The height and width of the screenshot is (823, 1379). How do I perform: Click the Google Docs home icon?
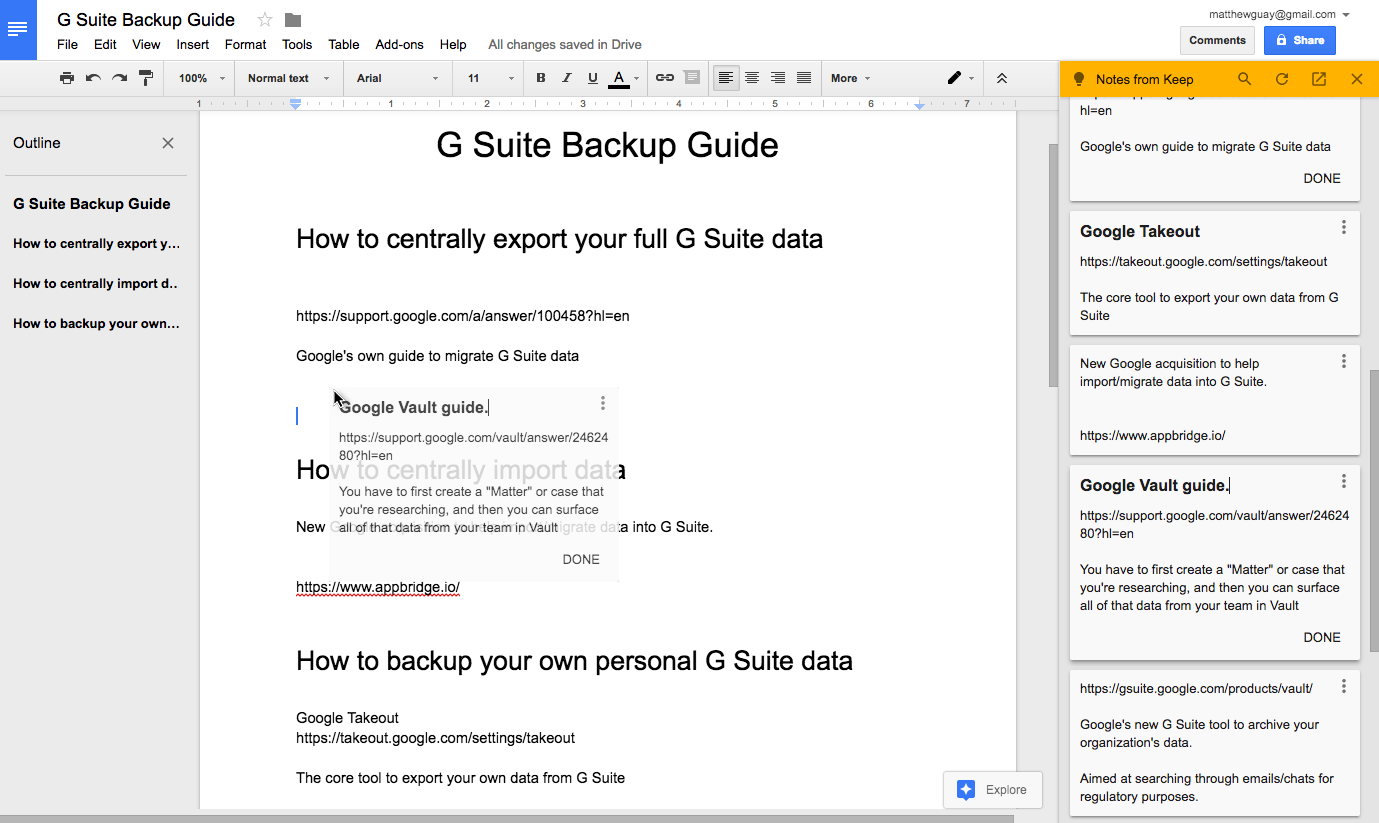coord(18,29)
